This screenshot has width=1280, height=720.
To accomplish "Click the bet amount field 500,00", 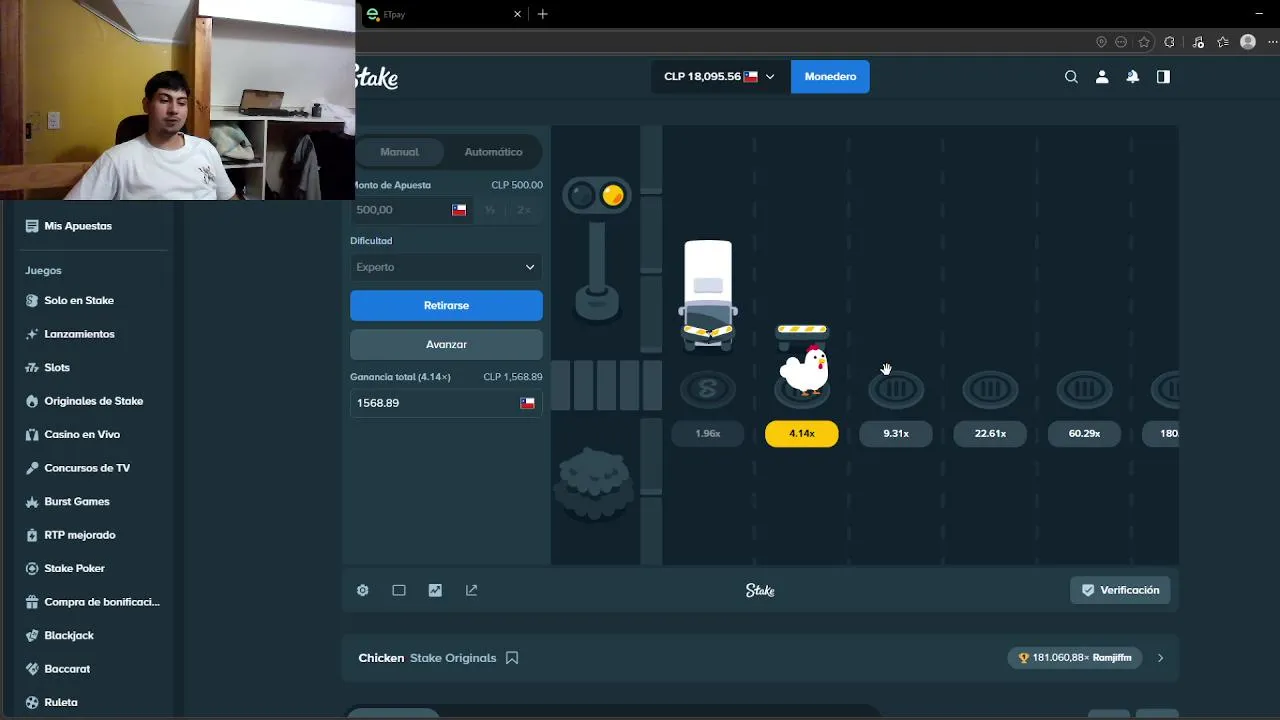I will click(x=411, y=210).
